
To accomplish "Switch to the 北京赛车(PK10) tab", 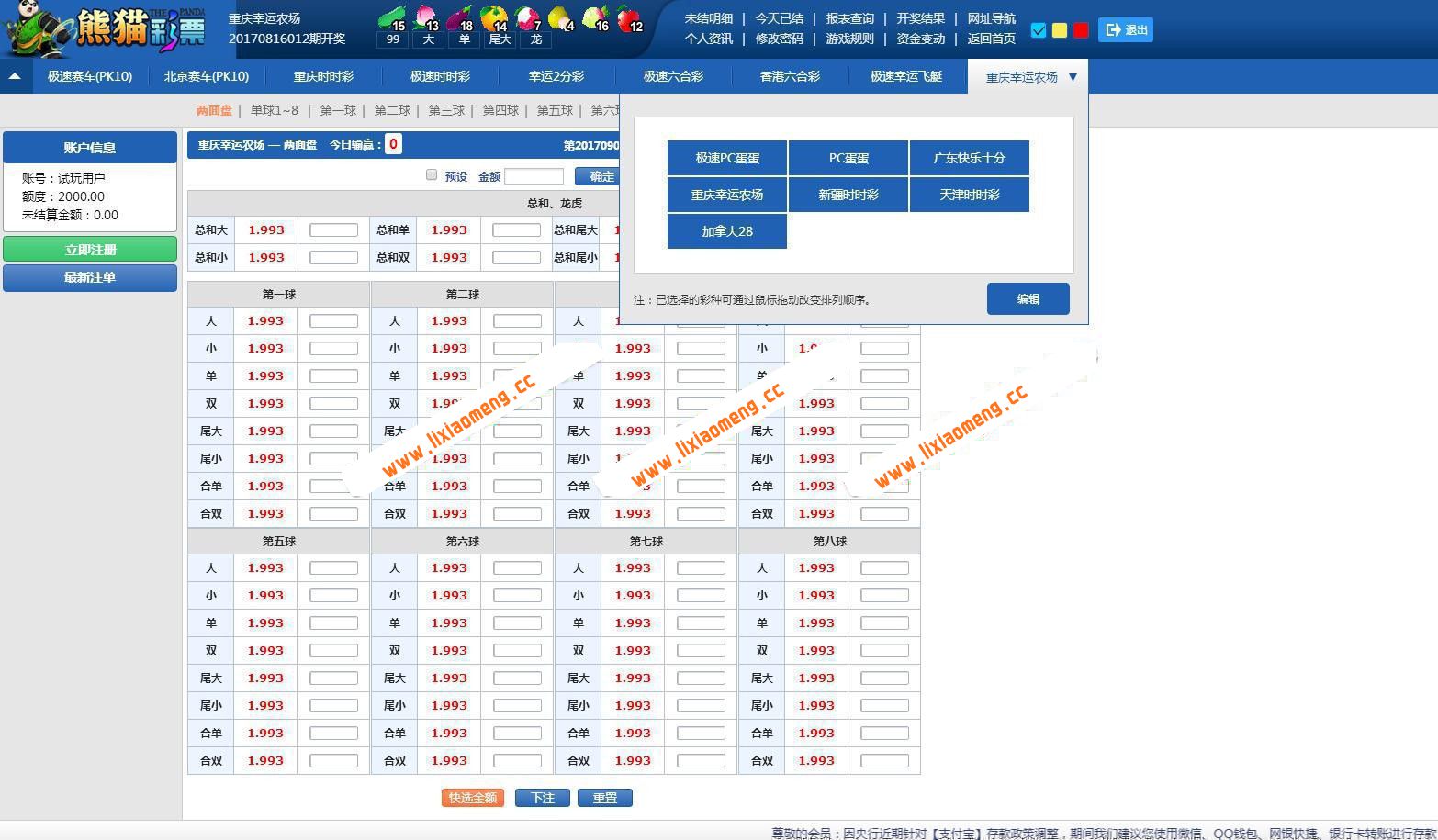I will [207, 77].
